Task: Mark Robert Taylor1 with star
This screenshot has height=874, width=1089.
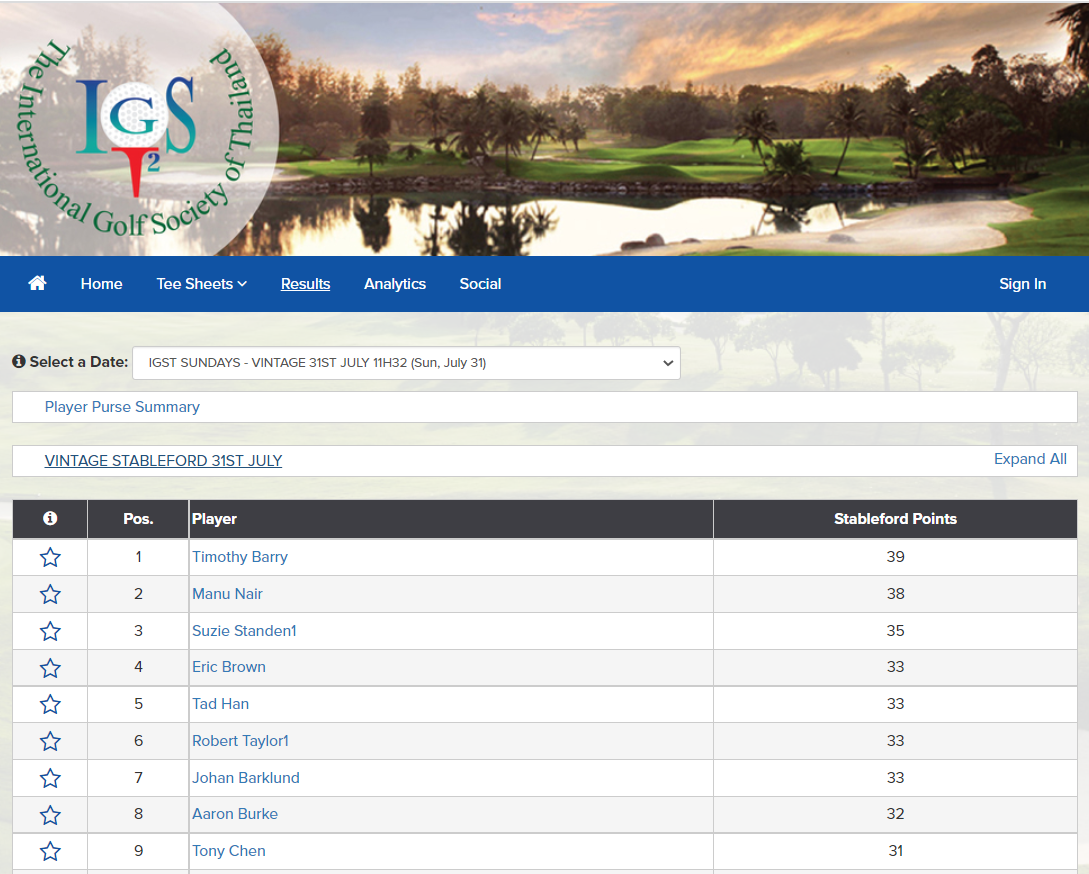Action: point(50,741)
